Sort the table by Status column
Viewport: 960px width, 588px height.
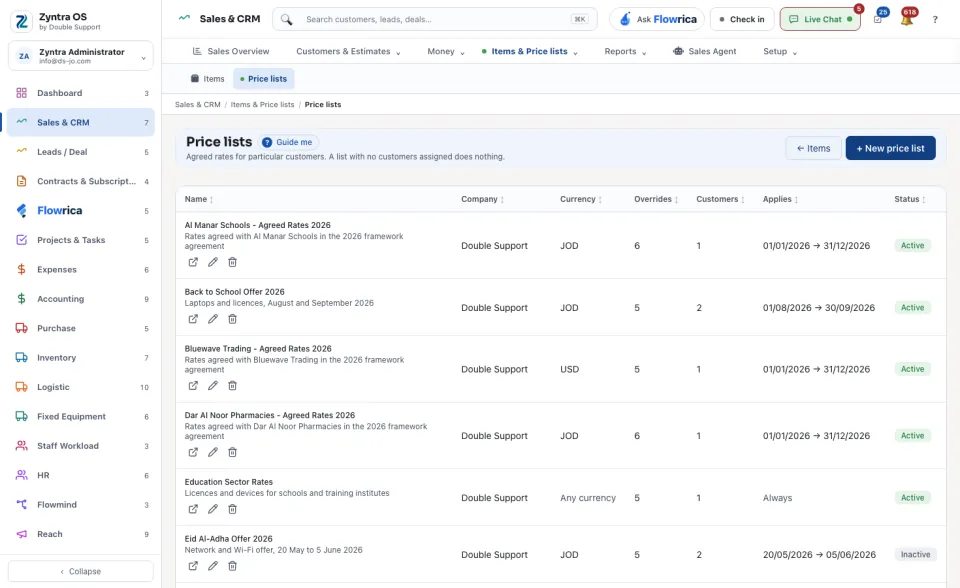pos(910,199)
